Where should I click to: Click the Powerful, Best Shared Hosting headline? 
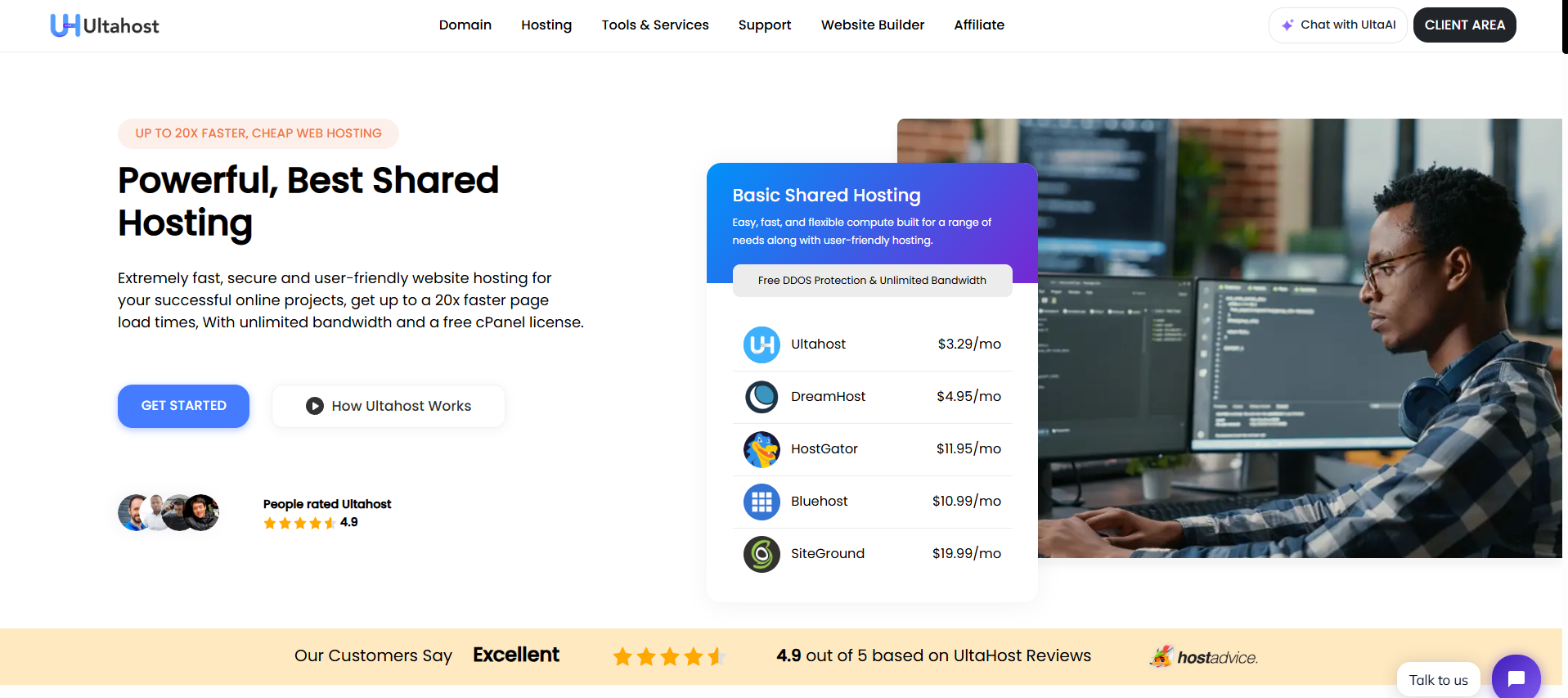coord(308,201)
